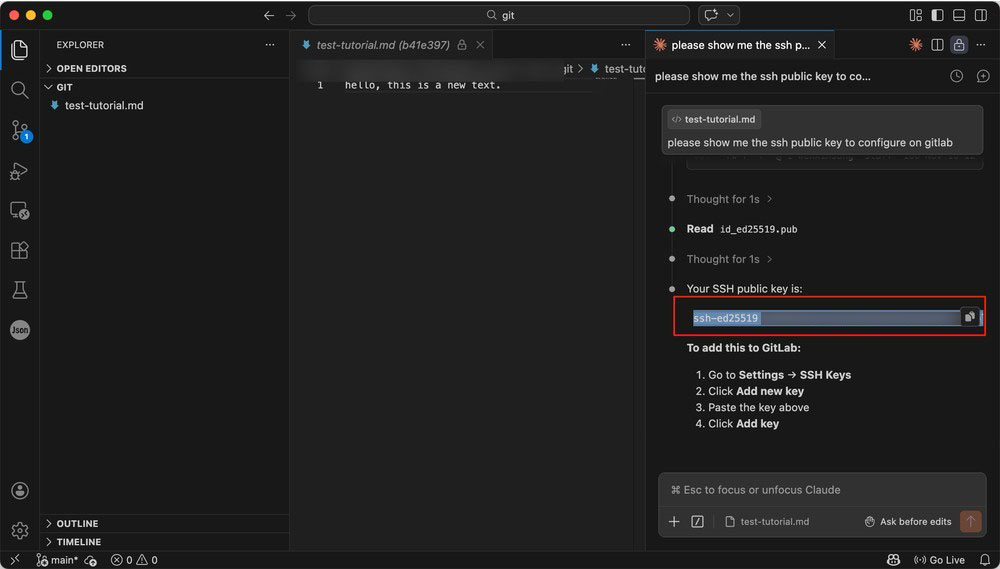Go forward with the right arrow

coord(291,15)
